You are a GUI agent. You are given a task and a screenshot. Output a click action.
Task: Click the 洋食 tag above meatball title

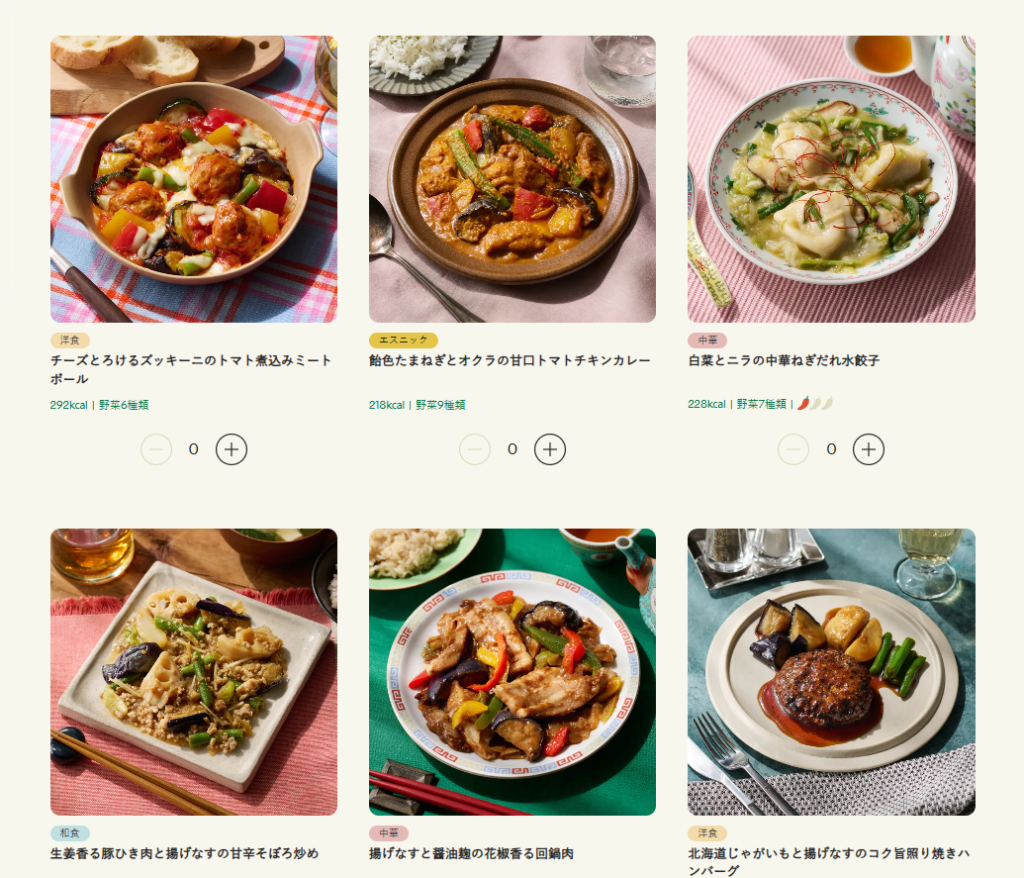pyautogui.click(x=69, y=340)
